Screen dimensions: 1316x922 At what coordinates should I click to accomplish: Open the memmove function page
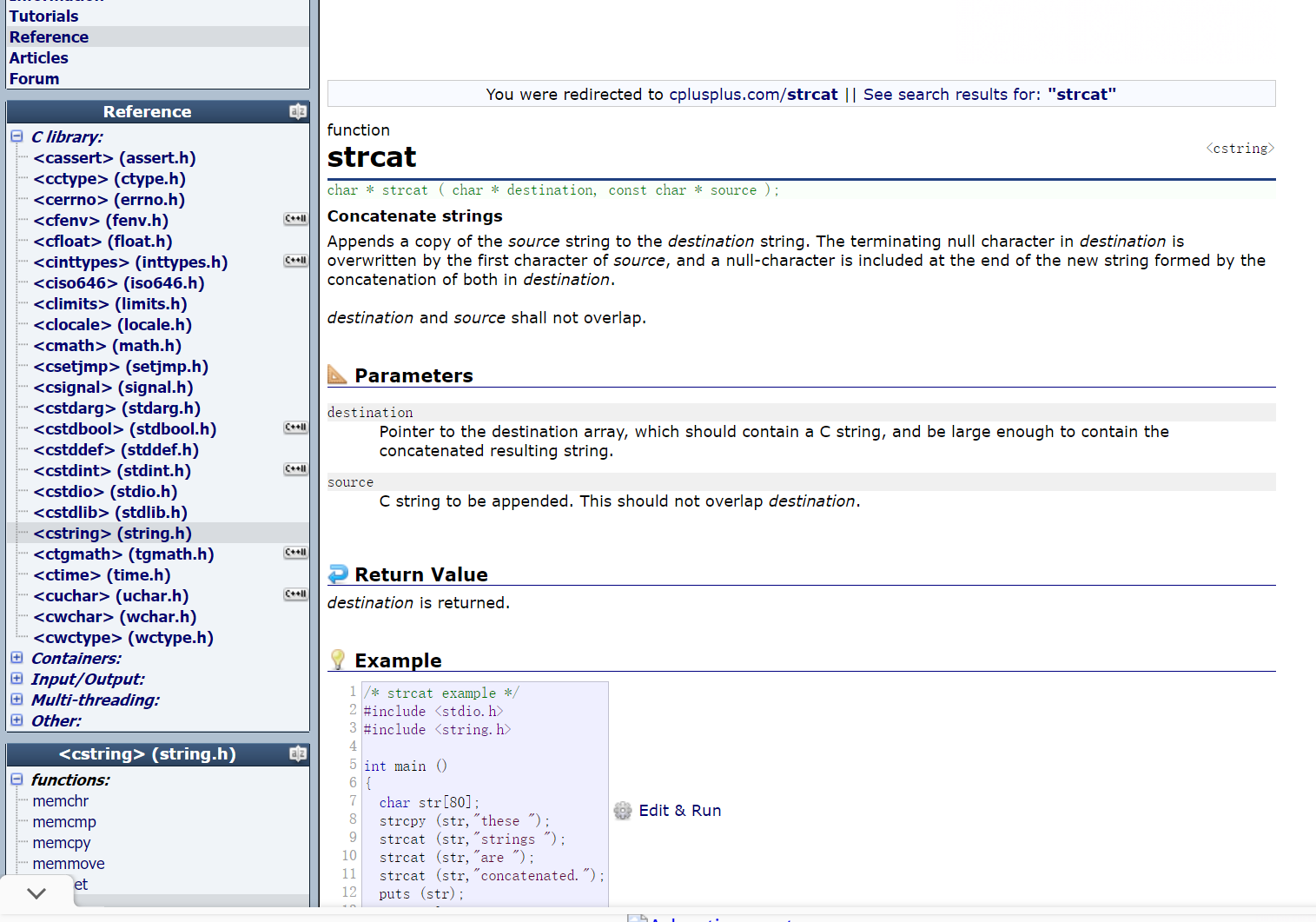tap(69, 863)
